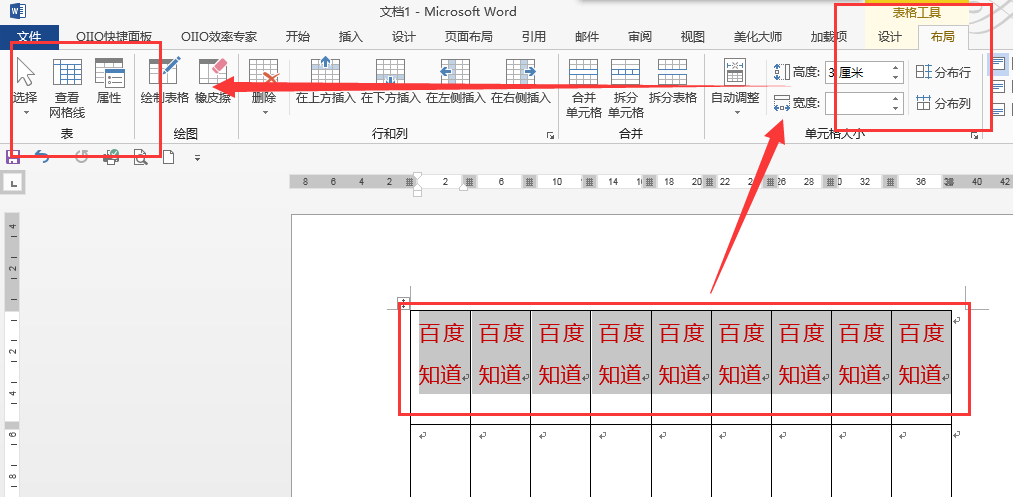The width and height of the screenshot is (1013, 497).
Task: Click the print preview magnifier icon
Action: click(x=140, y=156)
